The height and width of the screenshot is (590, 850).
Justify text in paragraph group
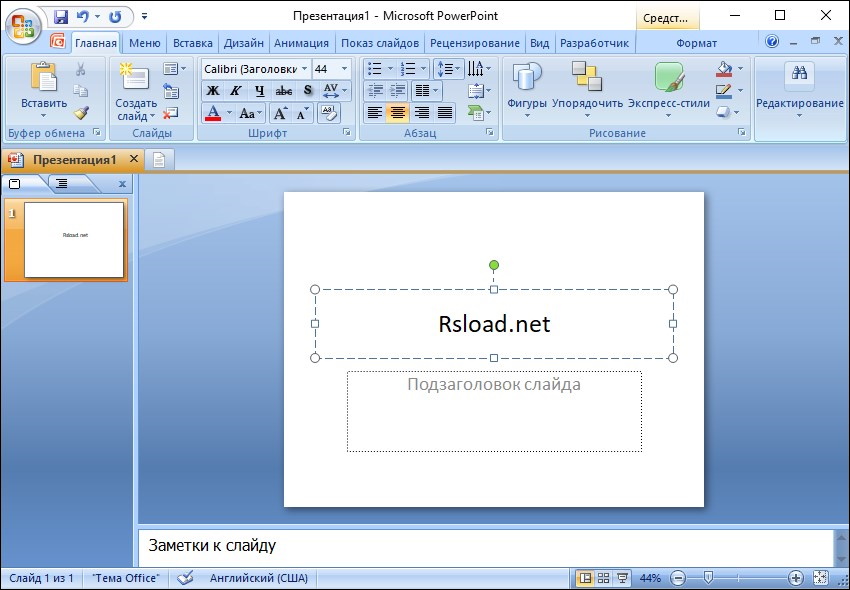click(x=445, y=113)
